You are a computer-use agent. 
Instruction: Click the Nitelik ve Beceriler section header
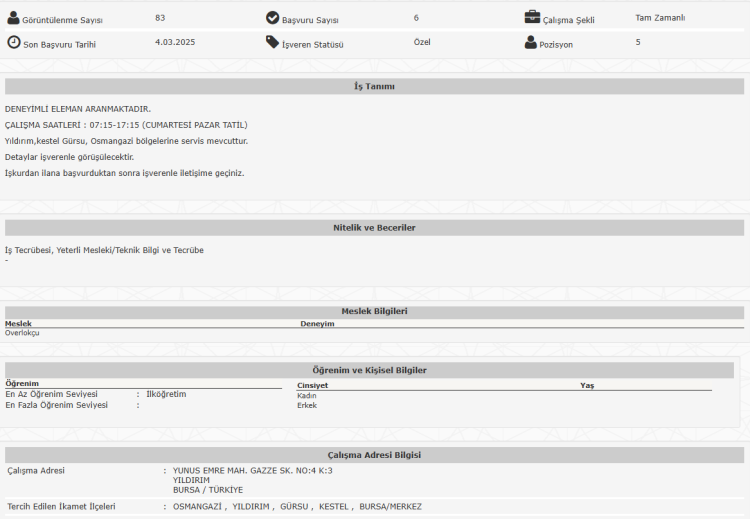[x=374, y=228]
